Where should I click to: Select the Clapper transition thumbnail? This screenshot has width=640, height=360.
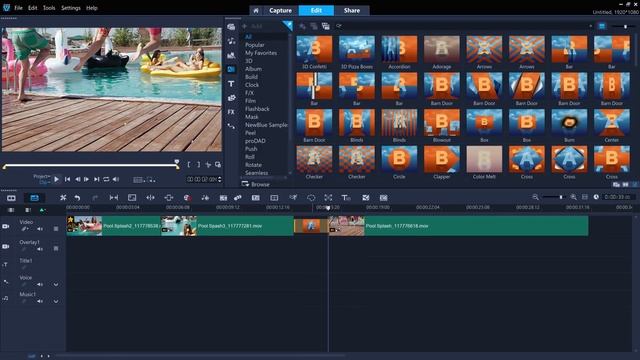point(442,159)
